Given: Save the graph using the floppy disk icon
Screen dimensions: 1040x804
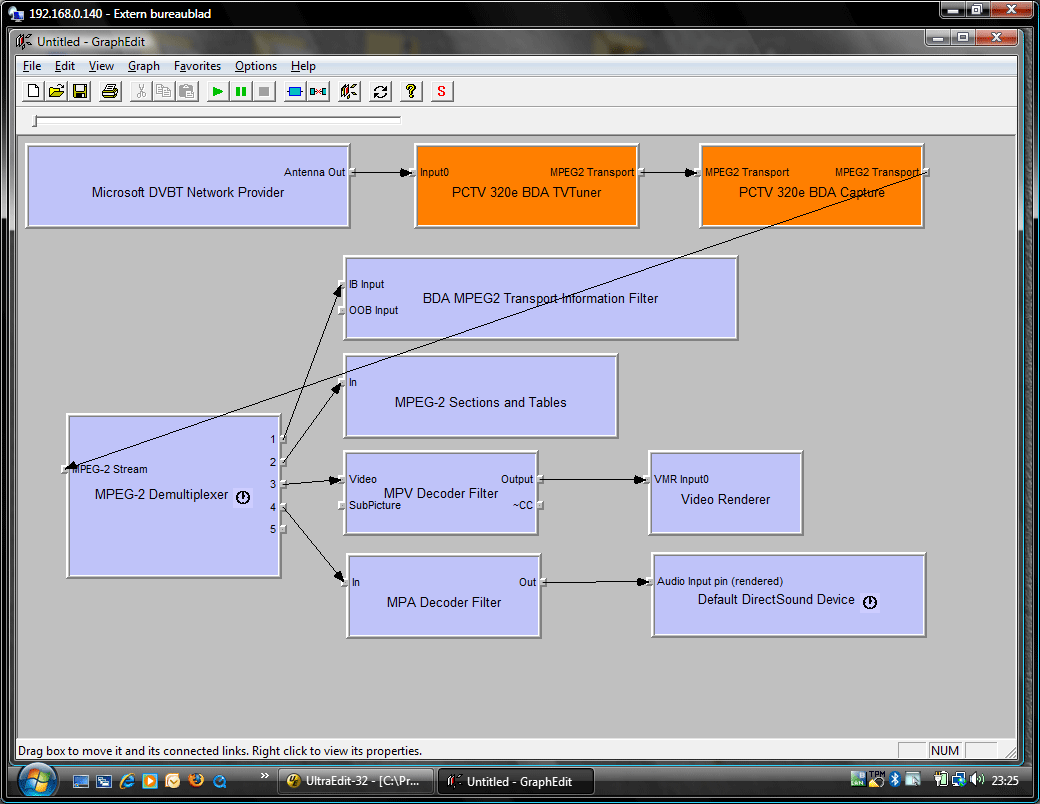Looking at the screenshot, I should 80,92.
